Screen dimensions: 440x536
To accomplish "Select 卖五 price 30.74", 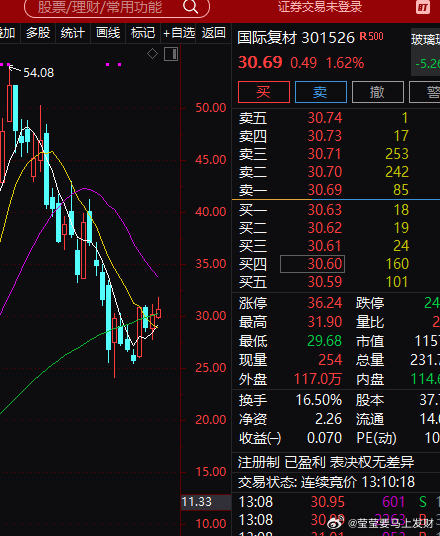I will (x=325, y=118).
